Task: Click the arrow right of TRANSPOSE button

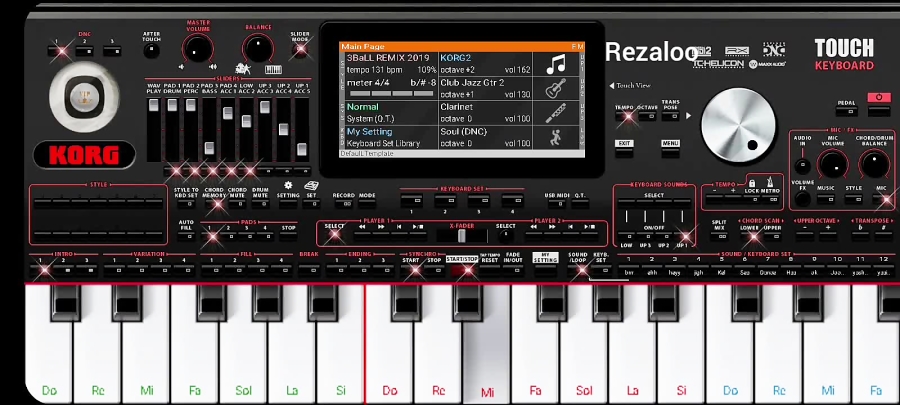Action: pos(688,115)
